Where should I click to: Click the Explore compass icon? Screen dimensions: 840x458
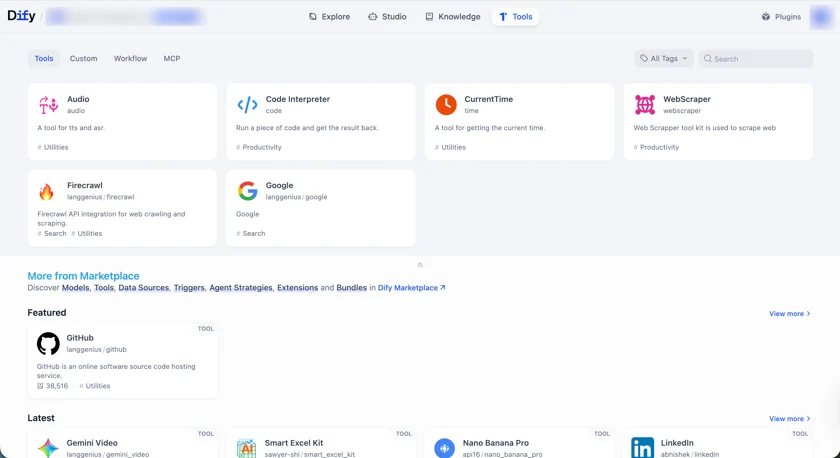pyautogui.click(x=313, y=17)
